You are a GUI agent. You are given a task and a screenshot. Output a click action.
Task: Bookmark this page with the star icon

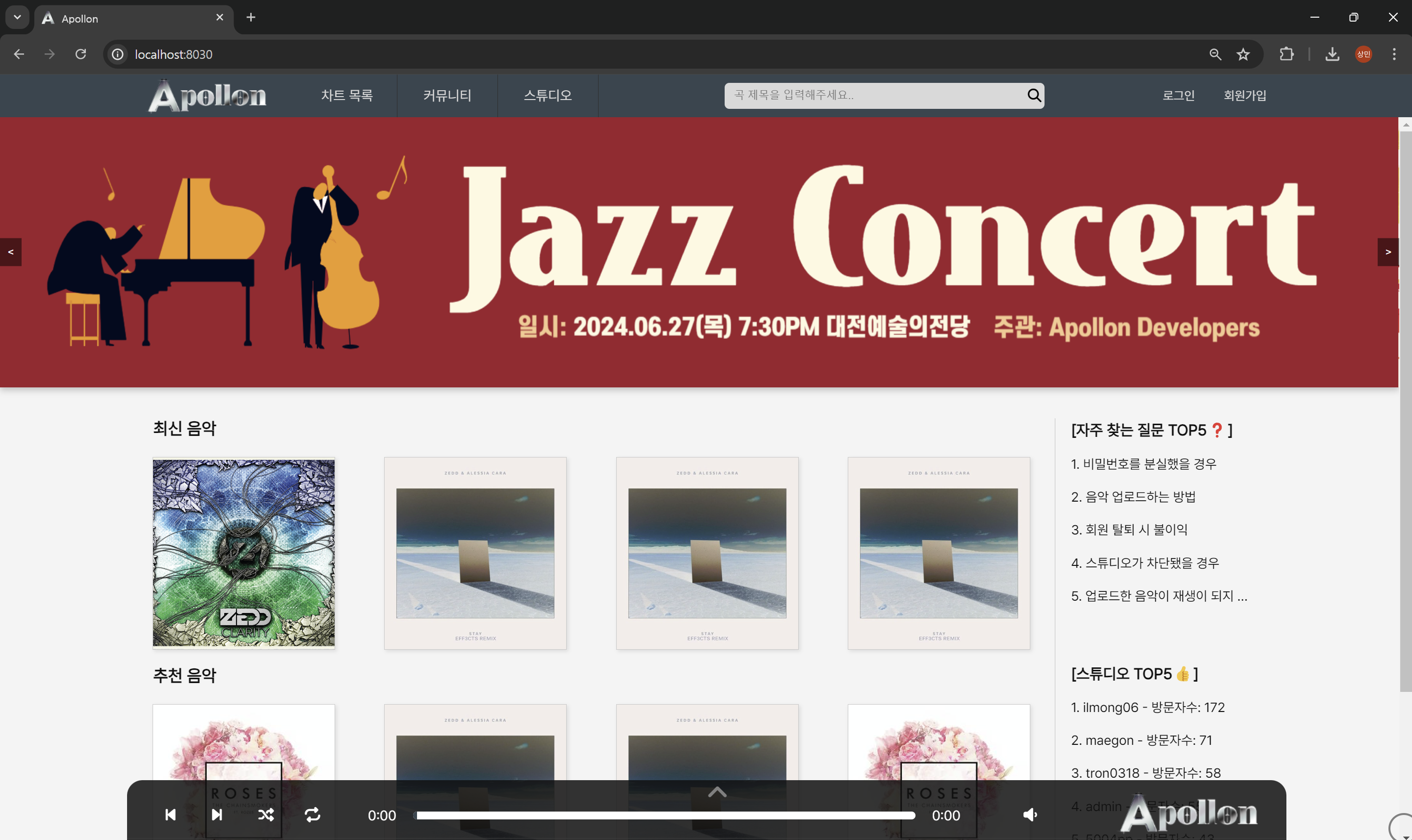click(1243, 54)
